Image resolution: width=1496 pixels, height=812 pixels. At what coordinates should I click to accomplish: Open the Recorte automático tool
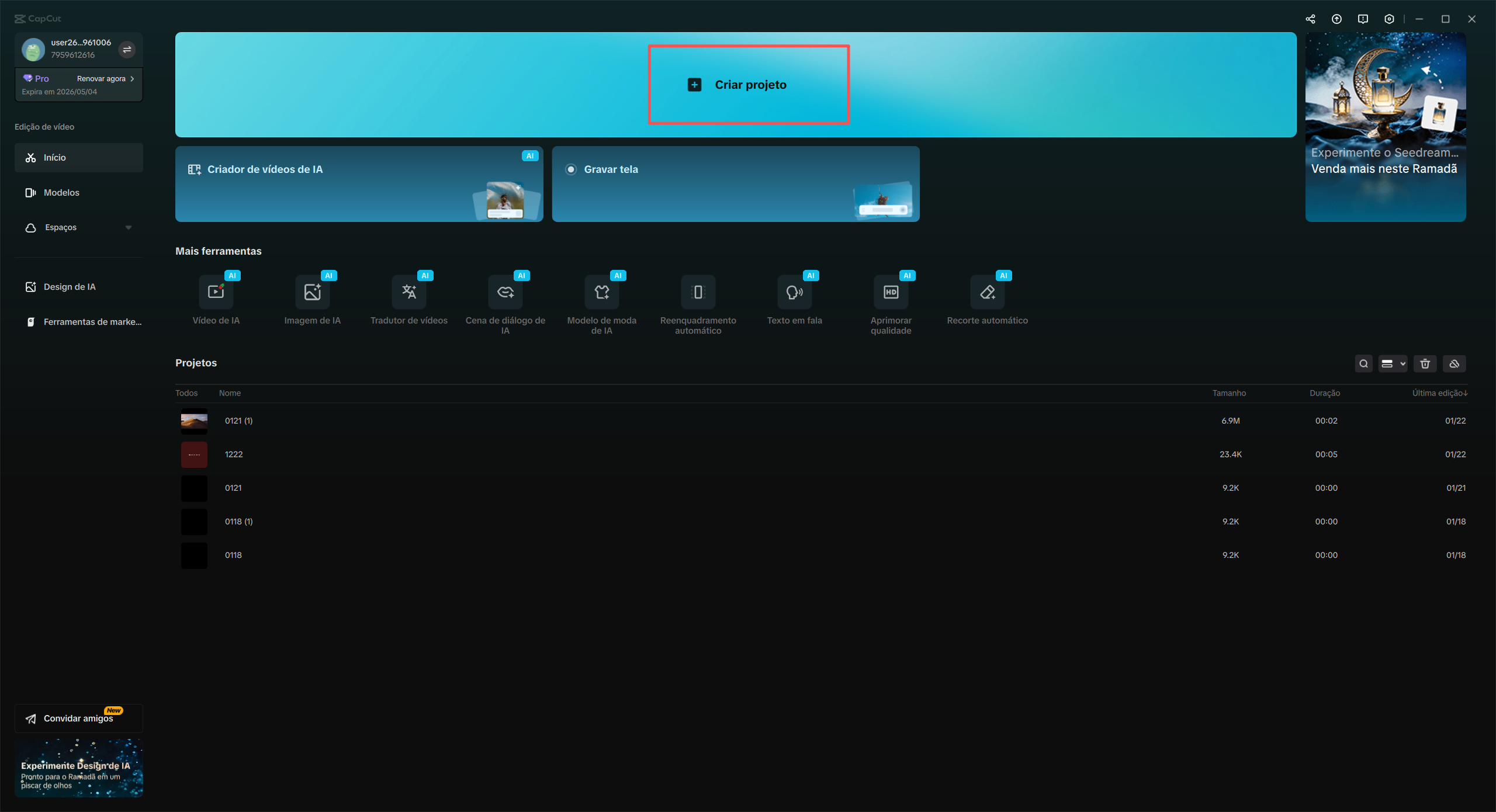[x=987, y=292]
